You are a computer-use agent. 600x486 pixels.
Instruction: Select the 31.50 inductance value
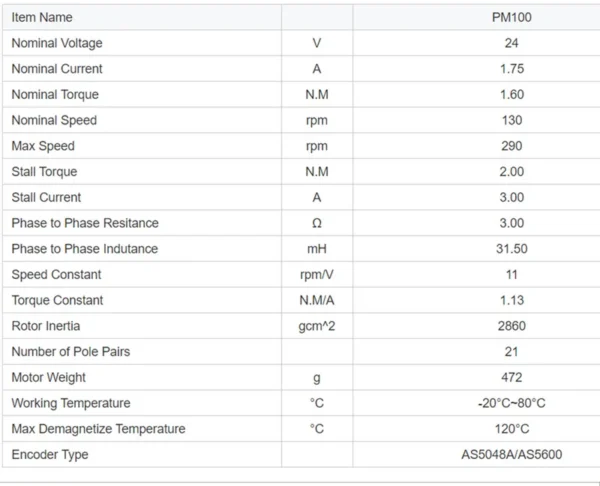pos(512,249)
